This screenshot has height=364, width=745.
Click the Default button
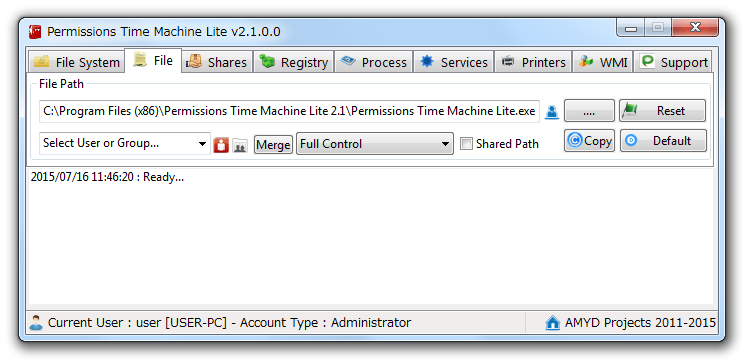point(663,141)
